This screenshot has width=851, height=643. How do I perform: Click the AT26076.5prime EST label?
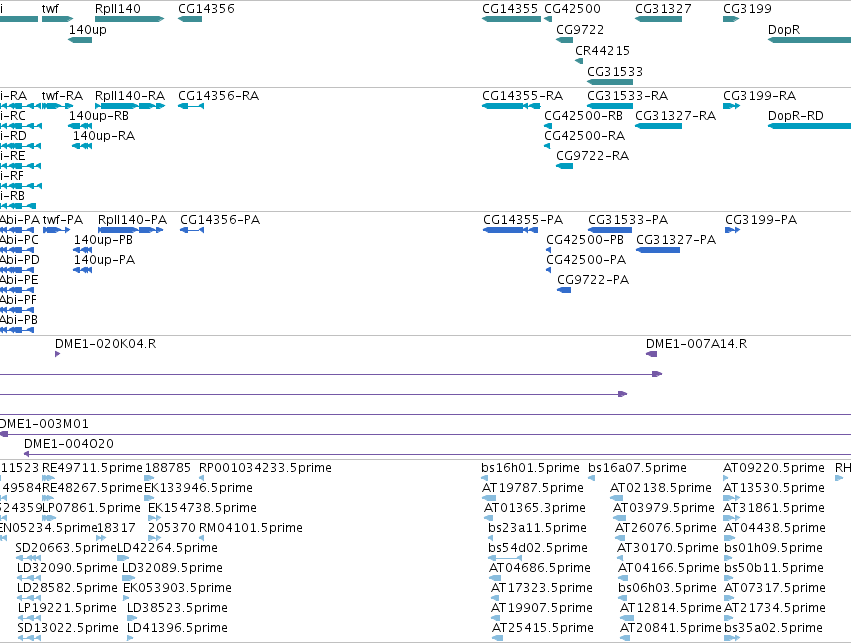[666, 528]
